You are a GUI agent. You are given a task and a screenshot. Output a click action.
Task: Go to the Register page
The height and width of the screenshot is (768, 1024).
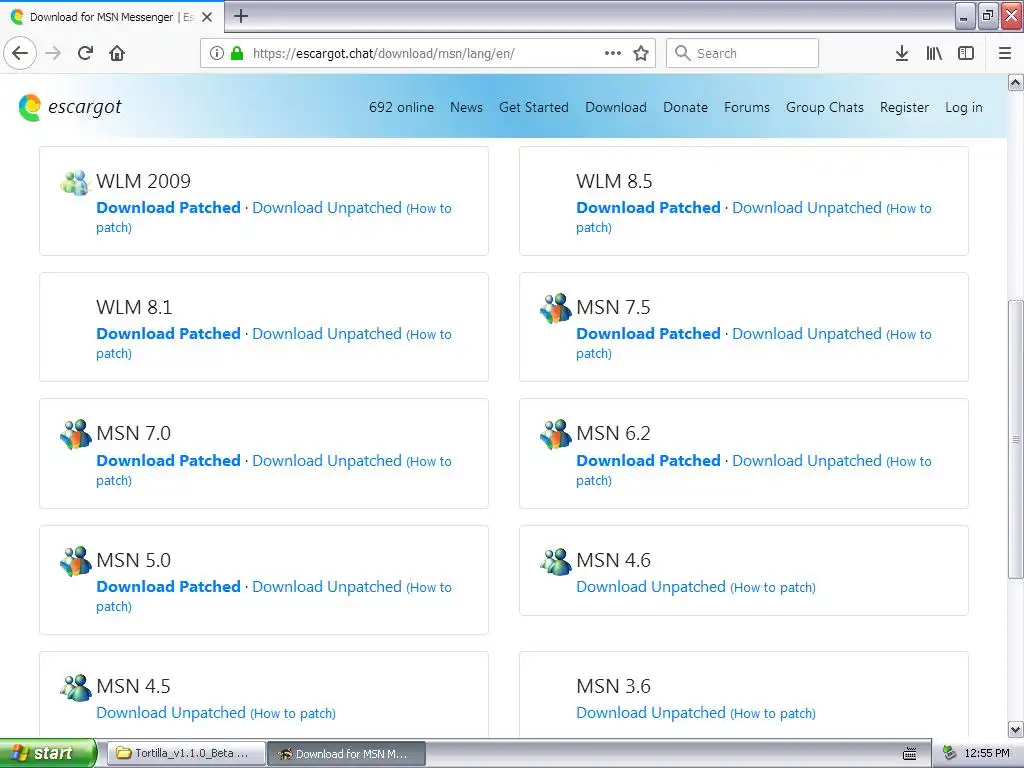[x=904, y=107]
